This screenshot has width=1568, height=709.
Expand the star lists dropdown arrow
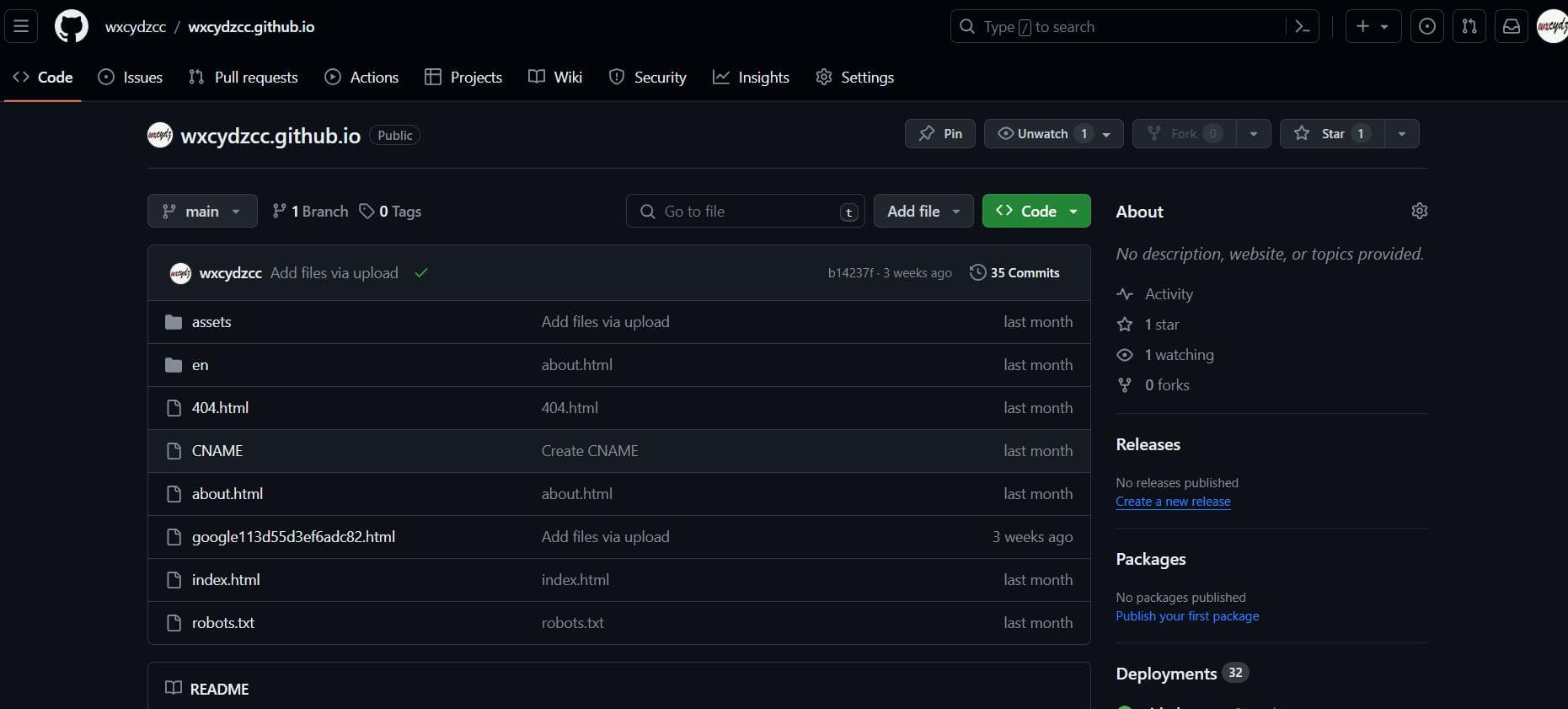click(1402, 133)
